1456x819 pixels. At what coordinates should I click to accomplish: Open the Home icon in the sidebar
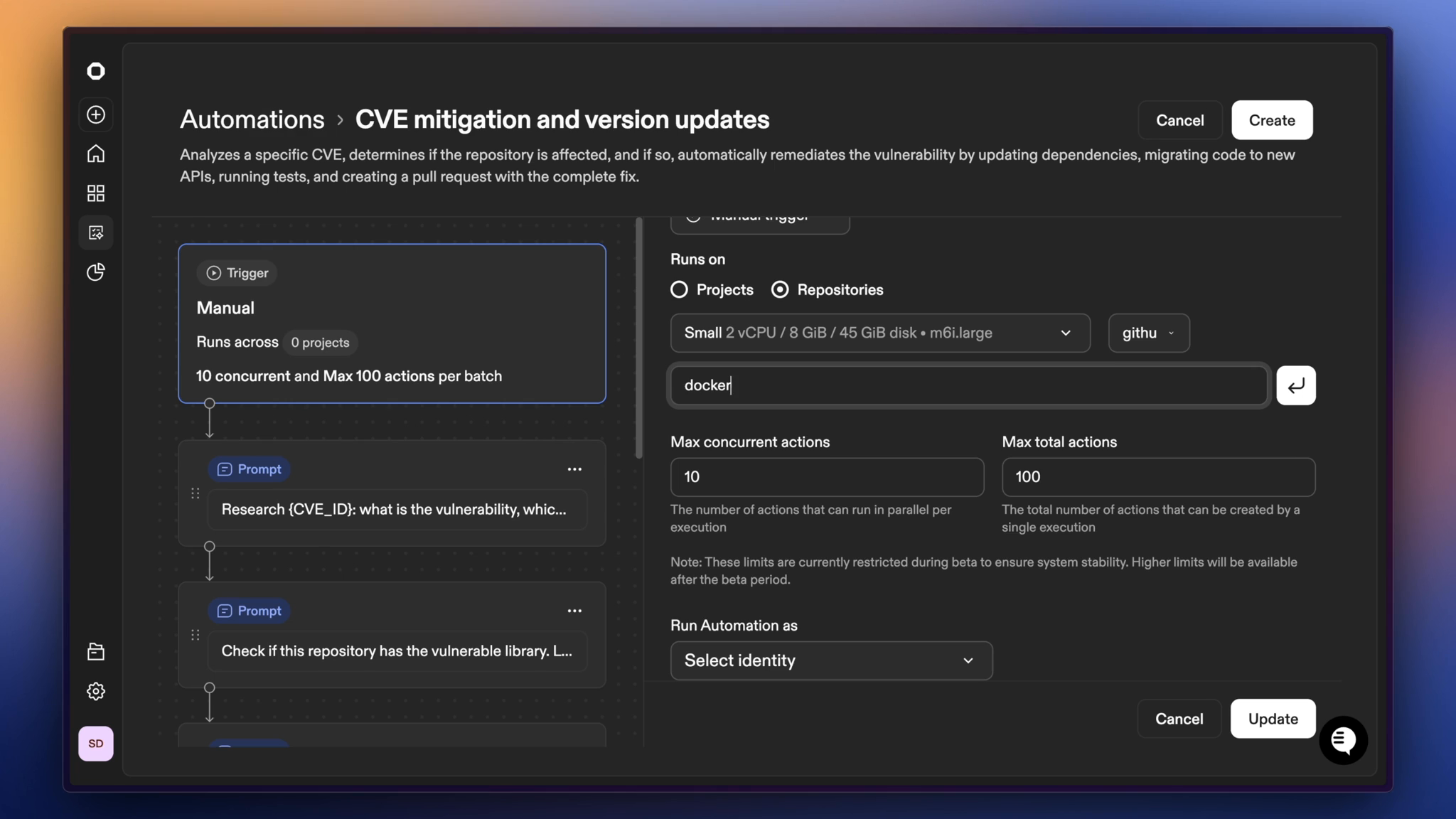[x=96, y=154]
